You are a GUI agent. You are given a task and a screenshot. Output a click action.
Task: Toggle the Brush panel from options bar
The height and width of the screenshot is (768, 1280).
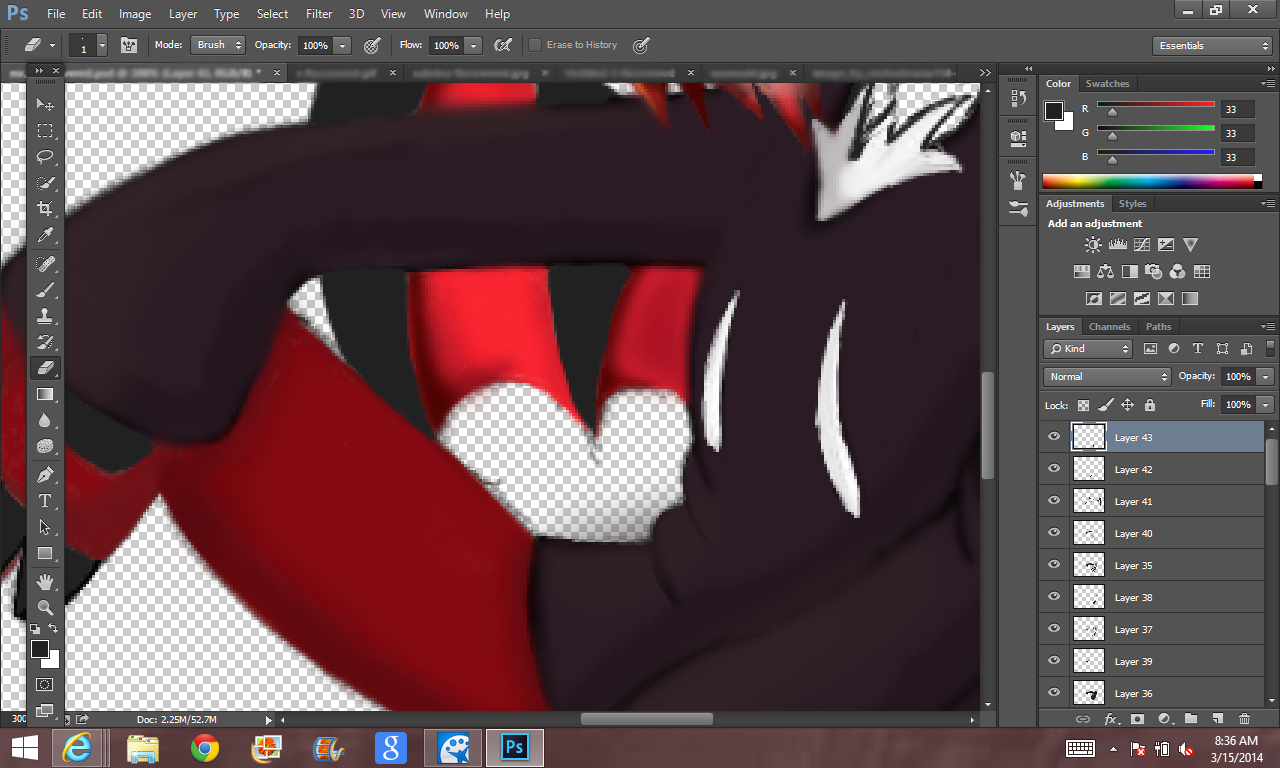129,45
